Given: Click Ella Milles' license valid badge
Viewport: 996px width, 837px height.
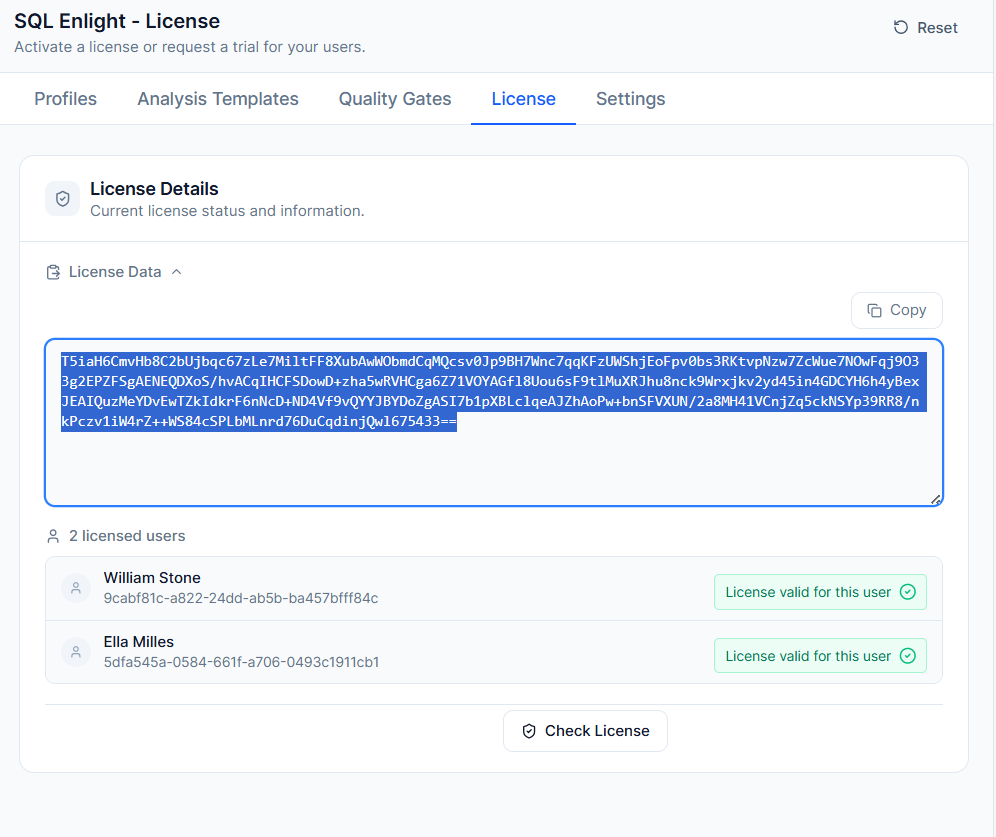Looking at the screenshot, I should tap(820, 655).
